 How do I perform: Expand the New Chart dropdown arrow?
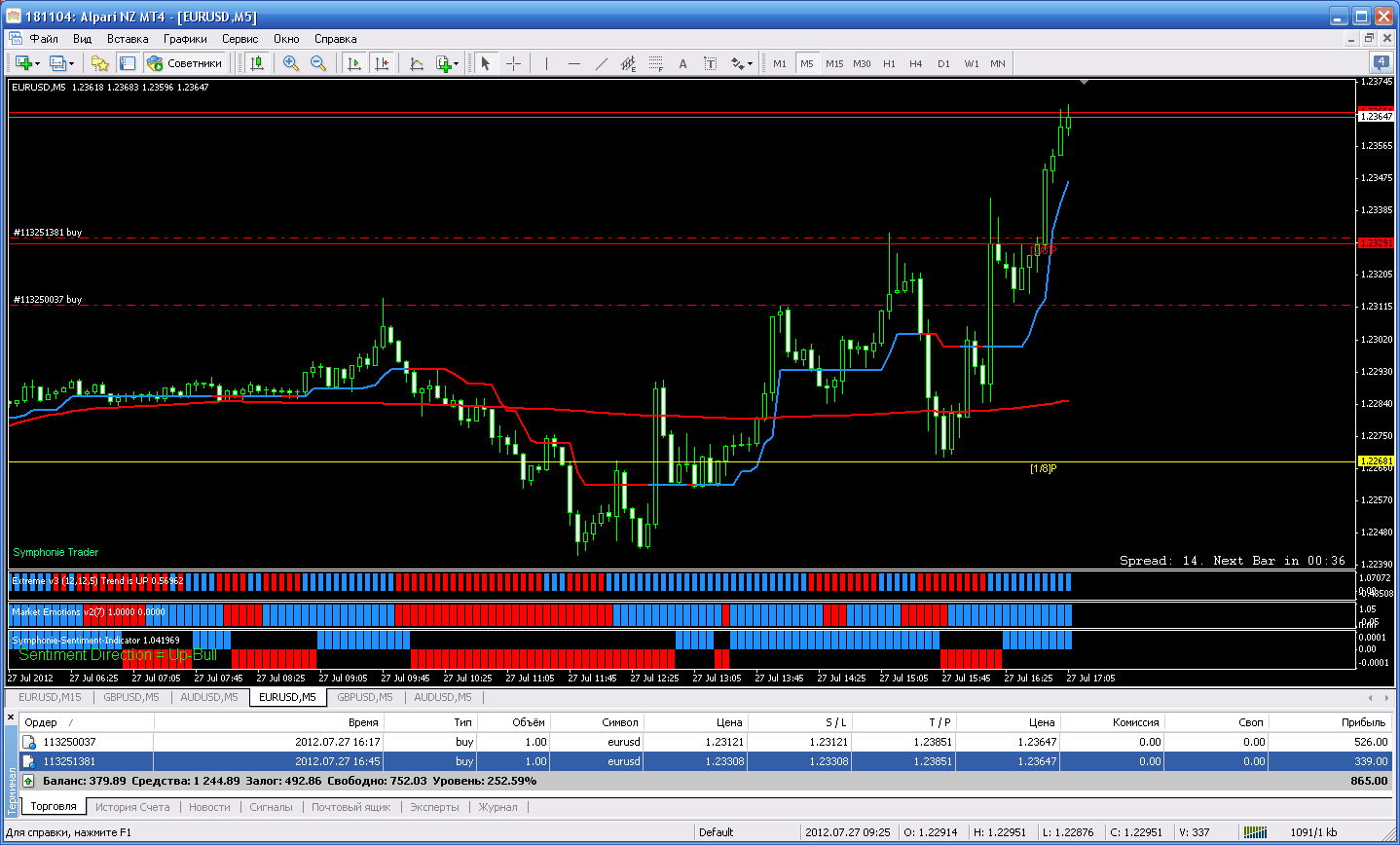(38, 64)
